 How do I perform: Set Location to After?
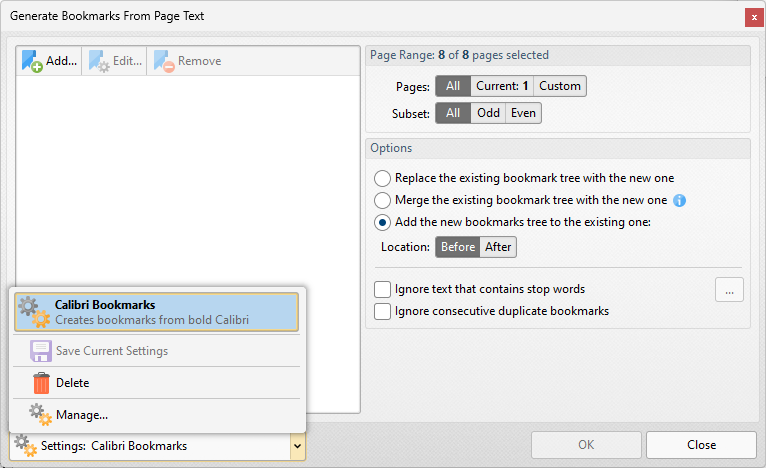498,247
